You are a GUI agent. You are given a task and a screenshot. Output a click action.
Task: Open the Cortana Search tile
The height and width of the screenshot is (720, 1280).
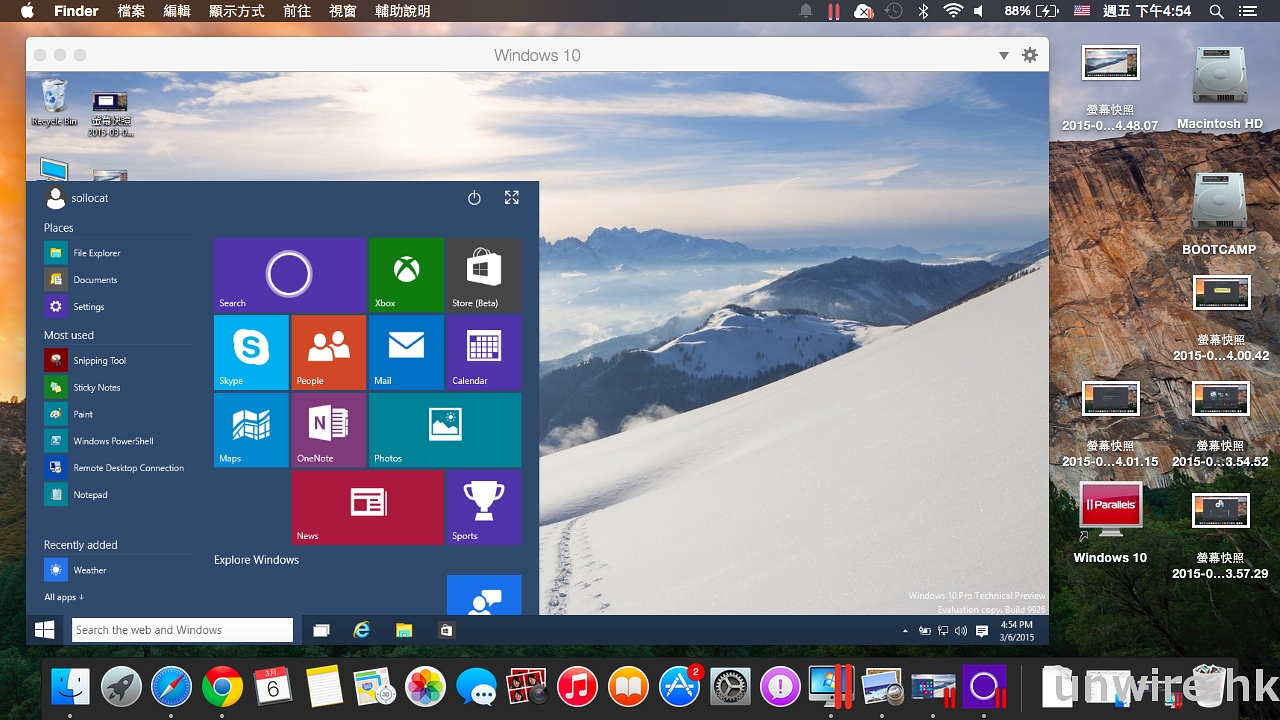click(289, 275)
